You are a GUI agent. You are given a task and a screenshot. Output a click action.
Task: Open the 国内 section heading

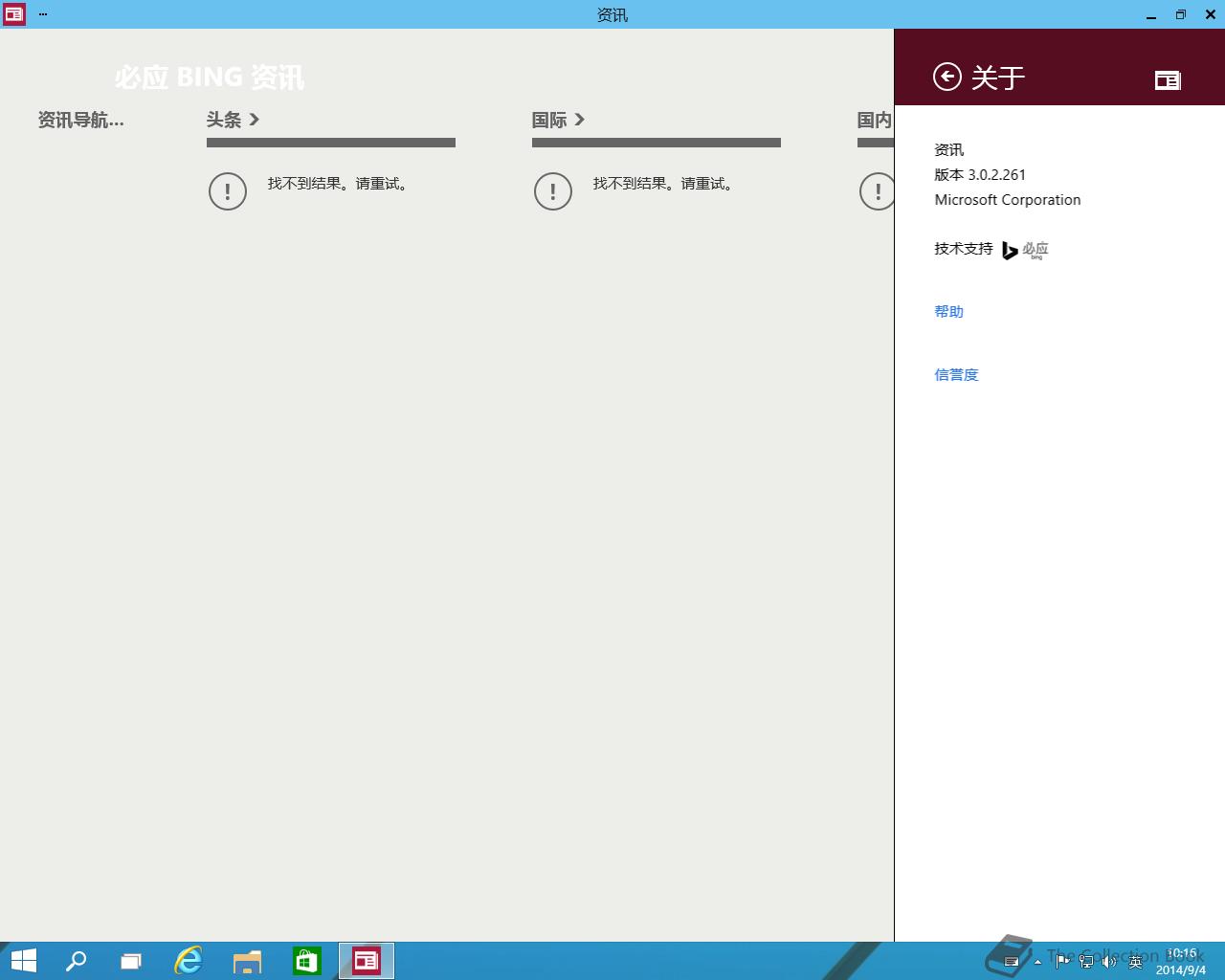[x=875, y=120]
